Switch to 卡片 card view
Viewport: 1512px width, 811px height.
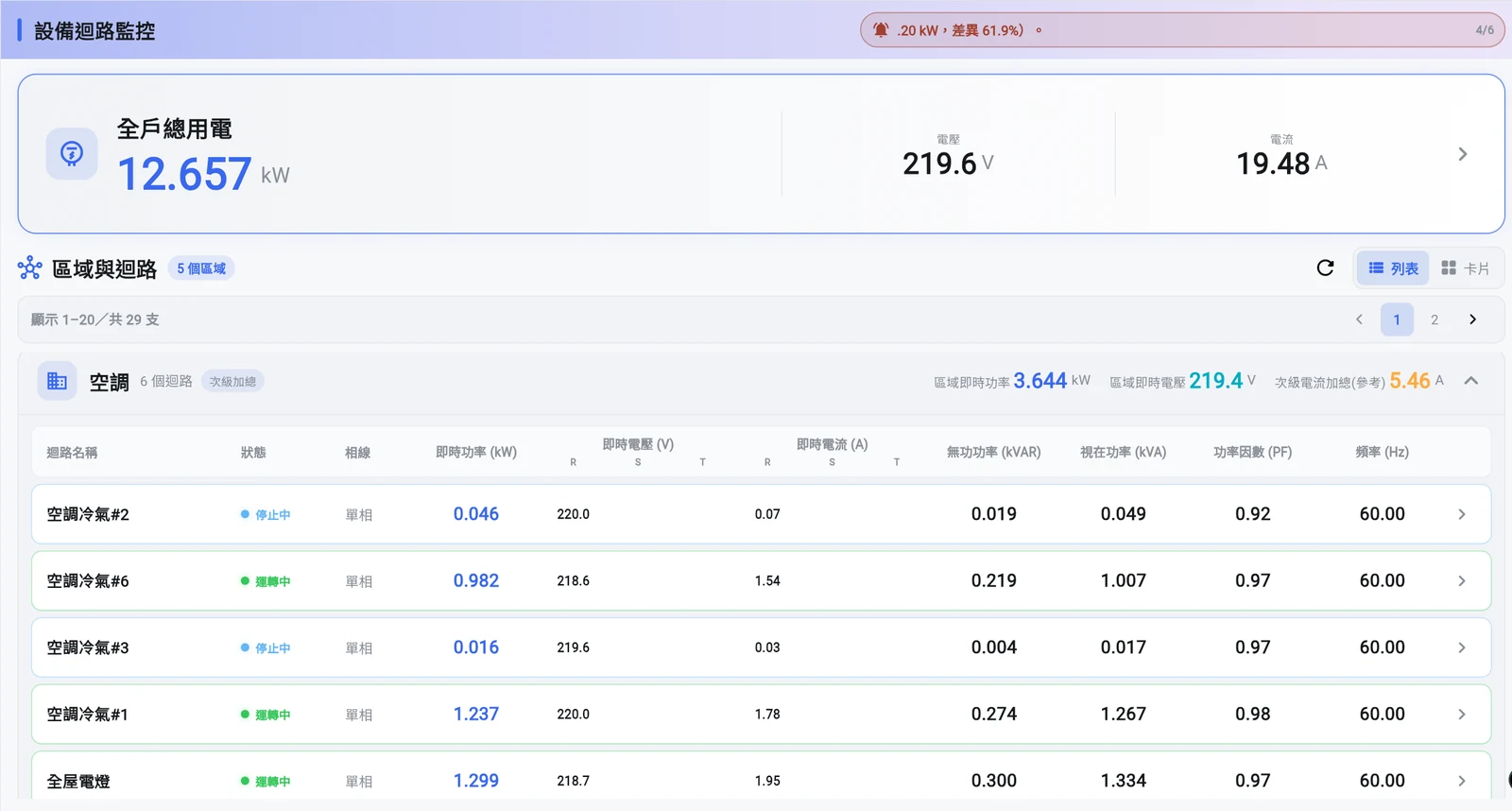[x=1465, y=268]
